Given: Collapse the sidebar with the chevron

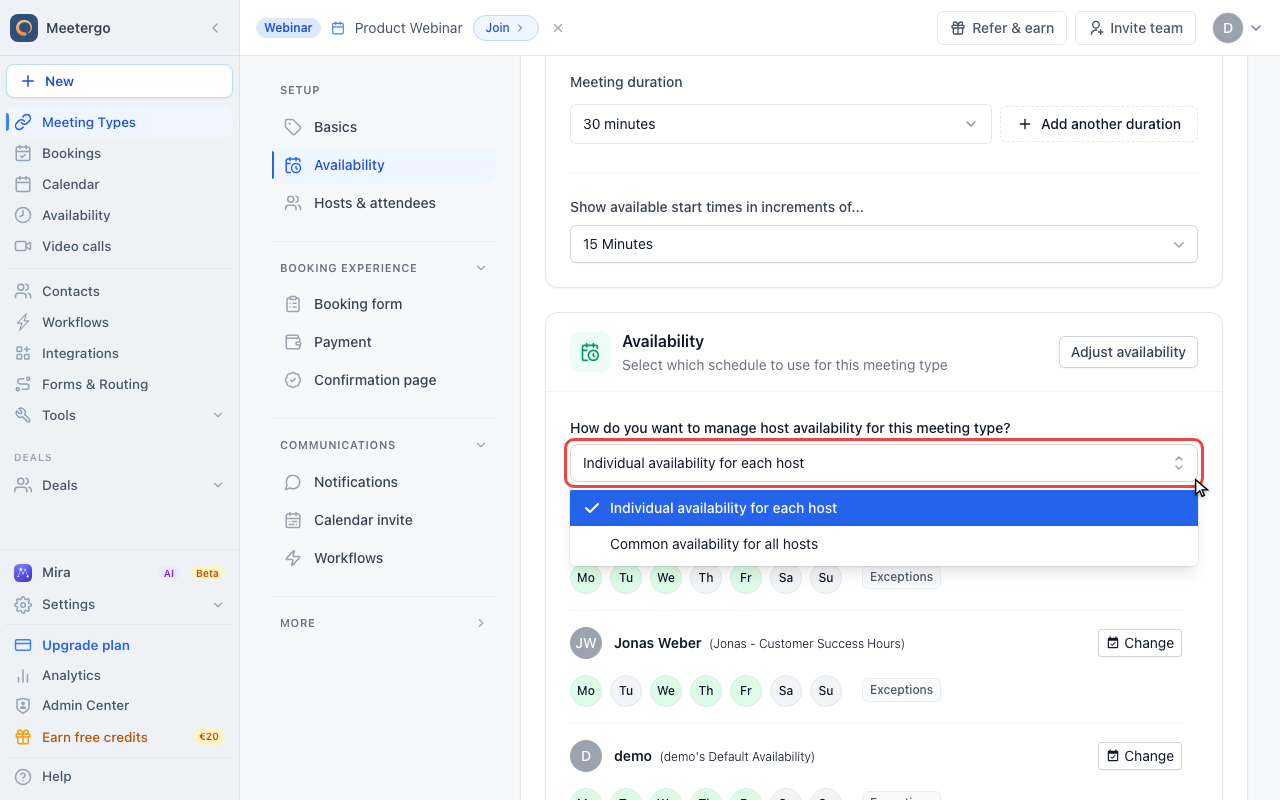Looking at the screenshot, I should (215, 28).
